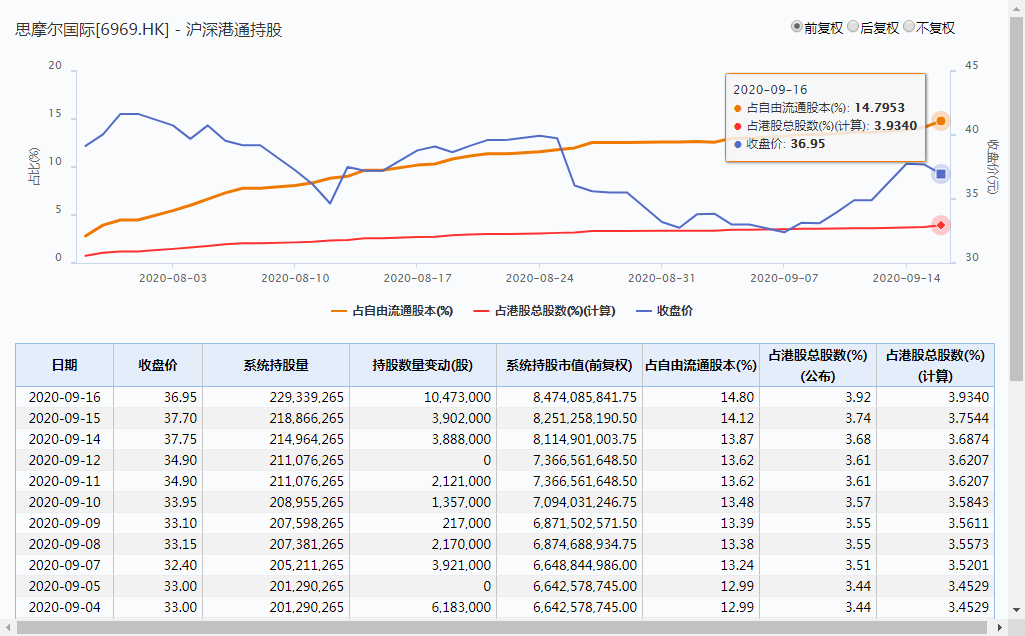Click the holdings value 229,339,265

306,397
